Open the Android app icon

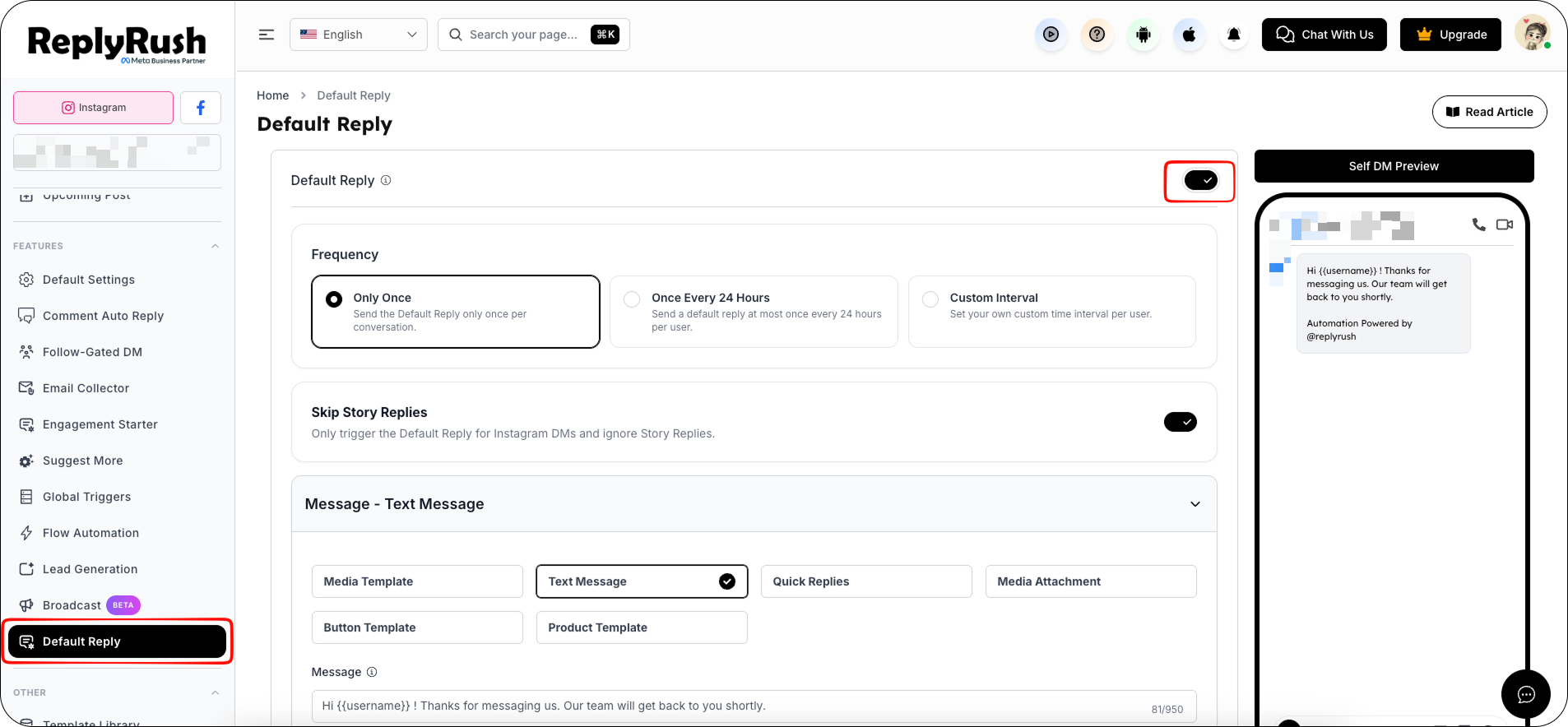coord(1143,35)
